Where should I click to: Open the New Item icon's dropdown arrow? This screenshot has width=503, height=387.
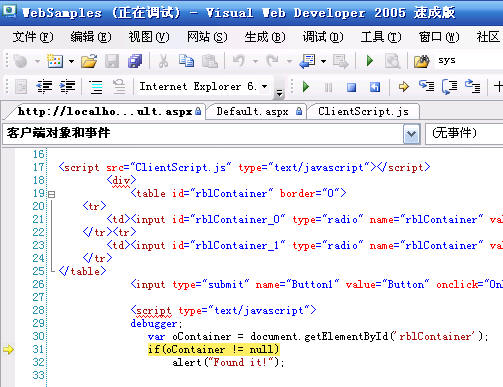coord(71,62)
